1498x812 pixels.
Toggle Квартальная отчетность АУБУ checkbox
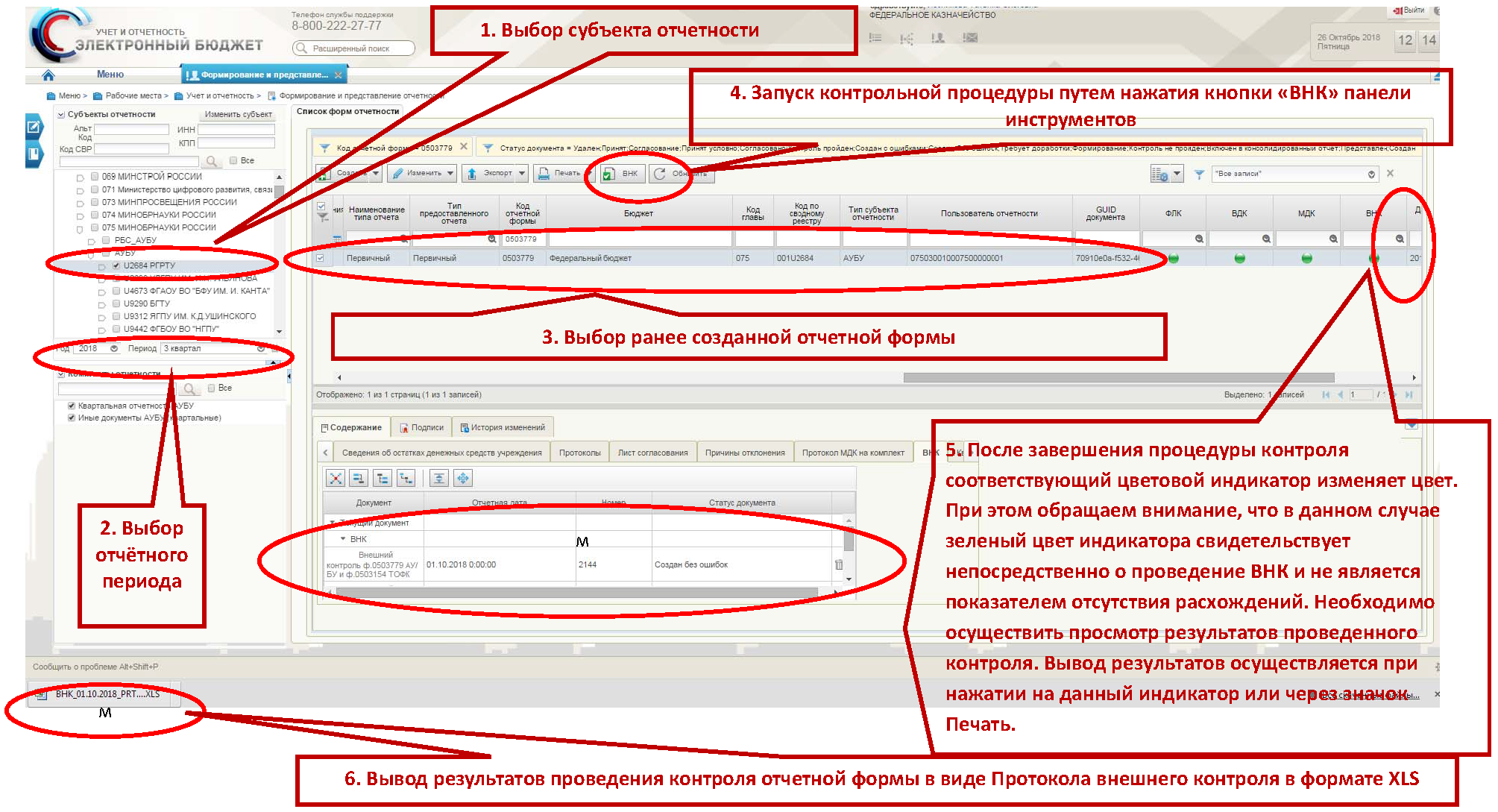tap(72, 406)
